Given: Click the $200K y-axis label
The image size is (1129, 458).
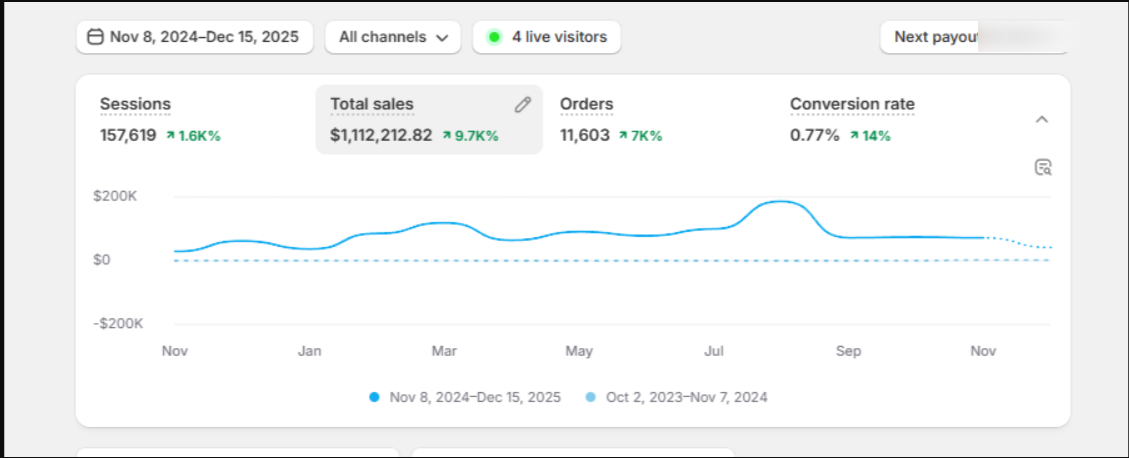Looking at the screenshot, I should point(115,196).
